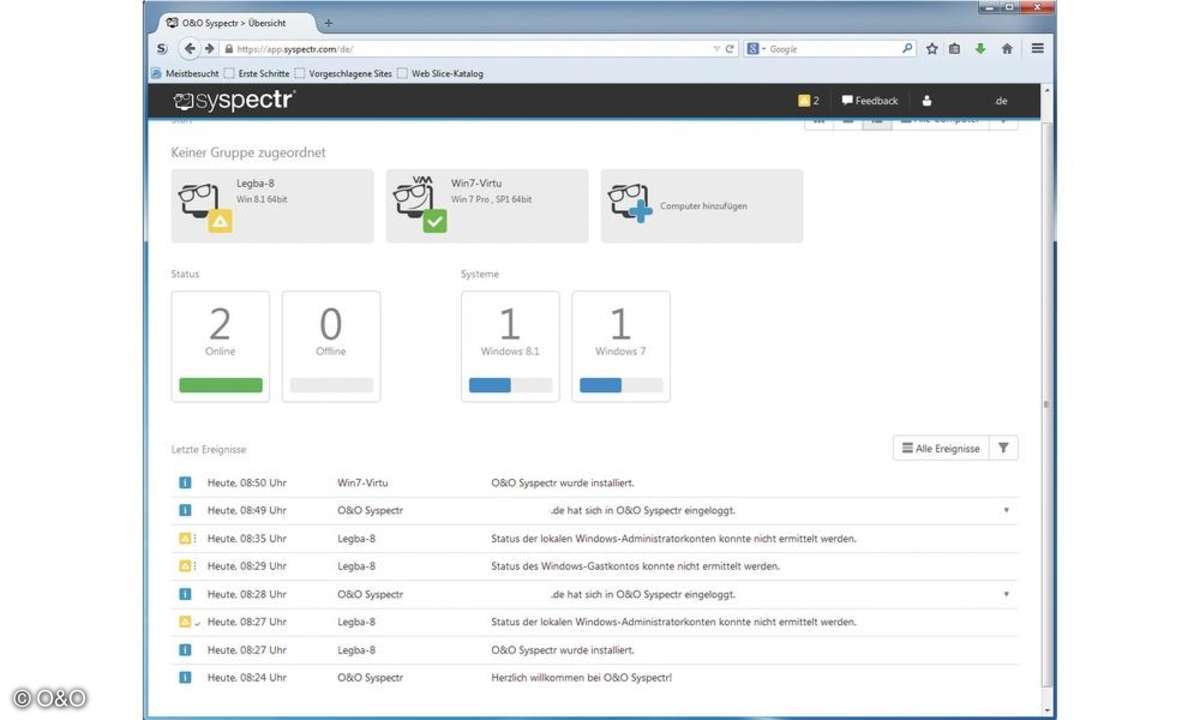The image size is (1200, 720).
Task: Click the blue plus icon on add computer
Action: pos(641,211)
